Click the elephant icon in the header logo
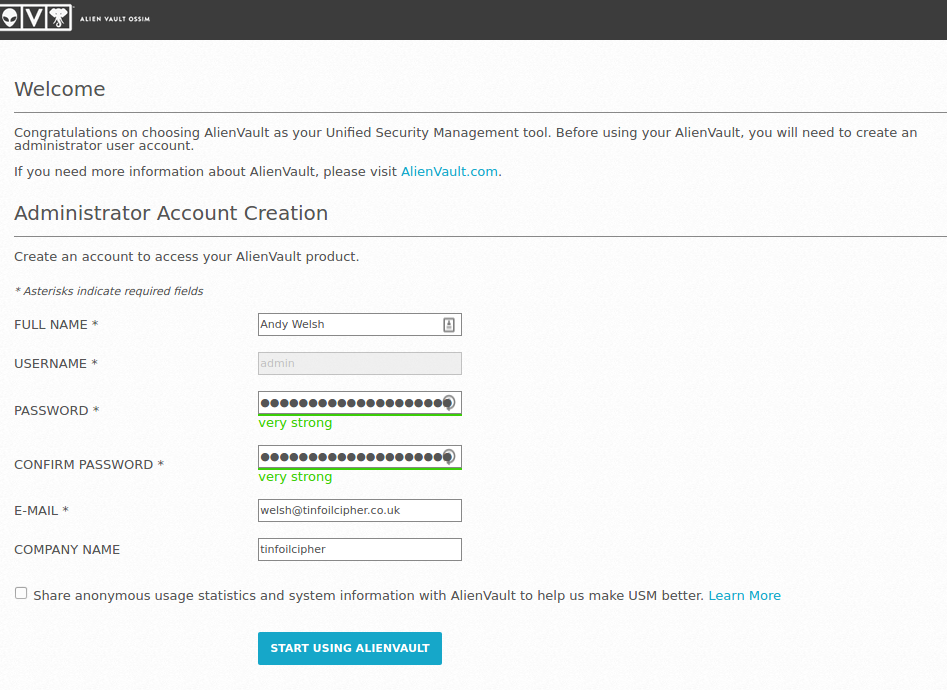The height and width of the screenshot is (690, 947). click(60, 18)
